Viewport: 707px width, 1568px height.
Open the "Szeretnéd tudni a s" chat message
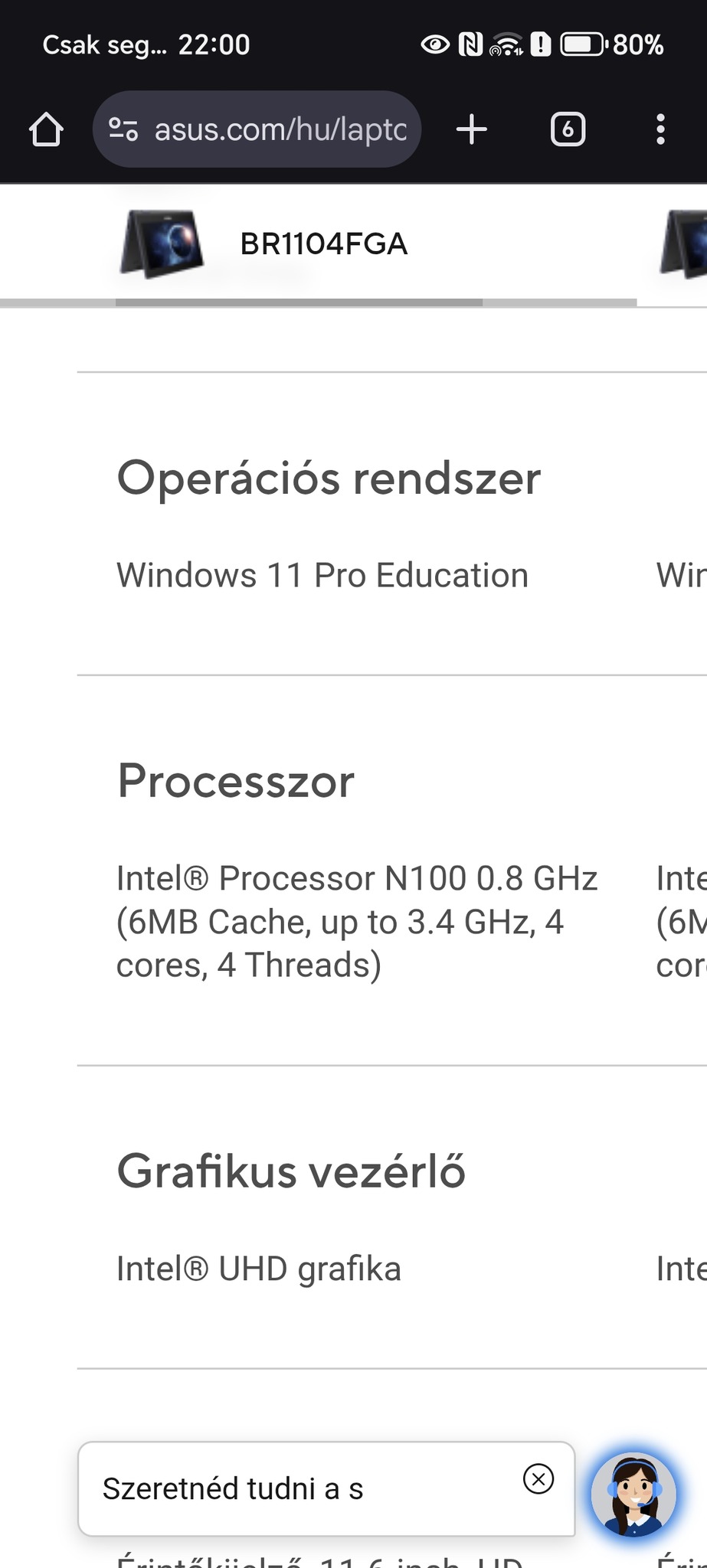tap(233, 1489)
